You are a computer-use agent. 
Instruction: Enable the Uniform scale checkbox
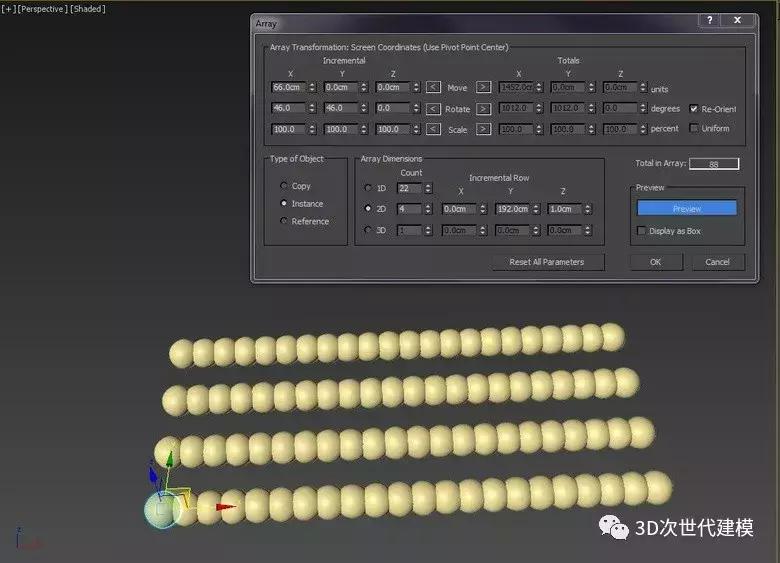[694, 129]
